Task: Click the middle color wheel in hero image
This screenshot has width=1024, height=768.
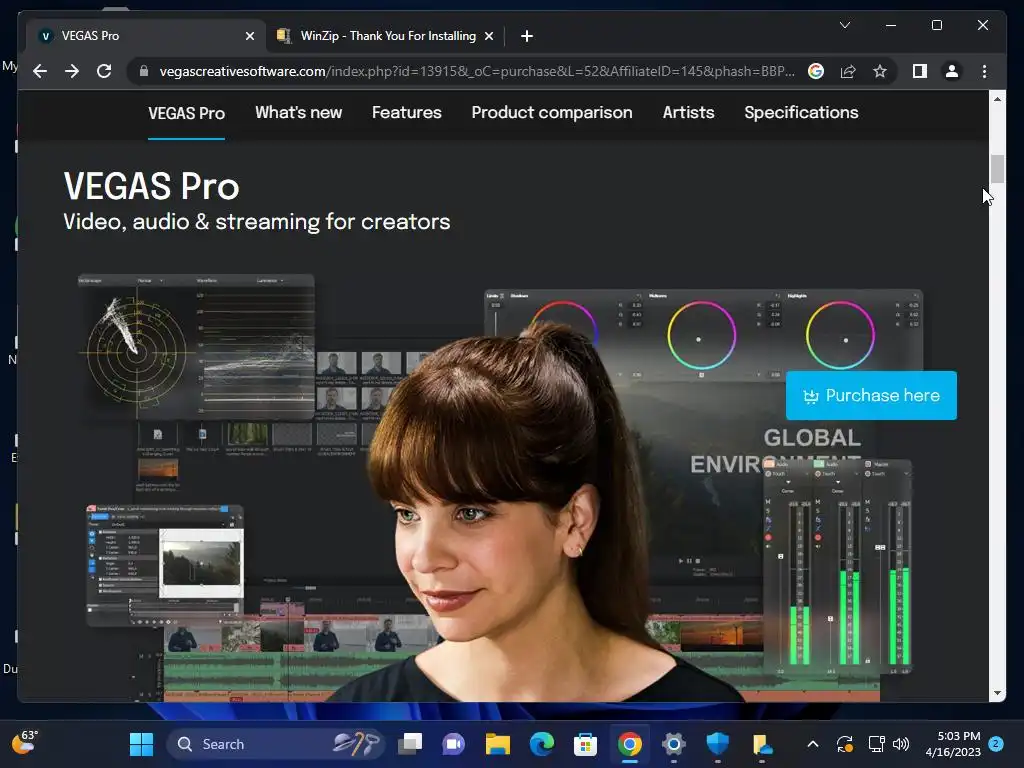Action: (701, 336)
